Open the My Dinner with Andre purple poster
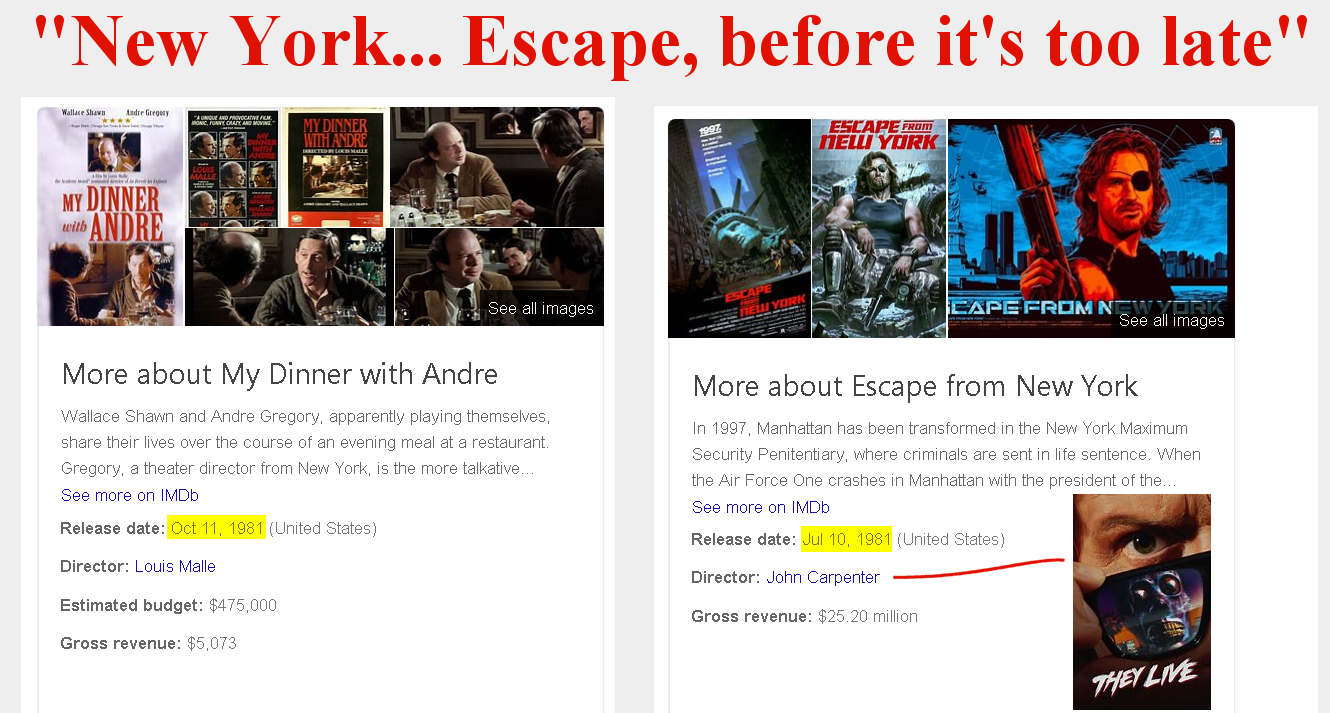Screen dimensions: 1330x713 111,216
